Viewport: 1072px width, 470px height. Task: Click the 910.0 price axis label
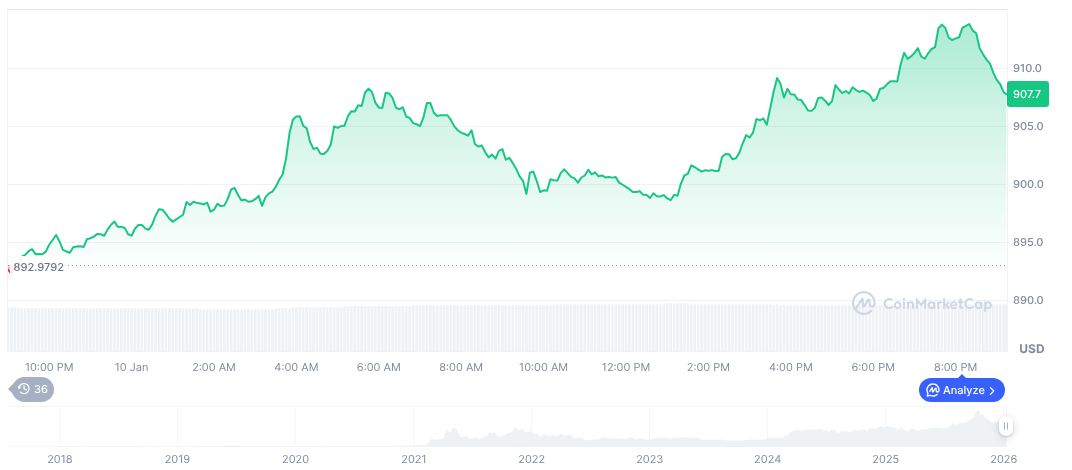(1027, 68)
